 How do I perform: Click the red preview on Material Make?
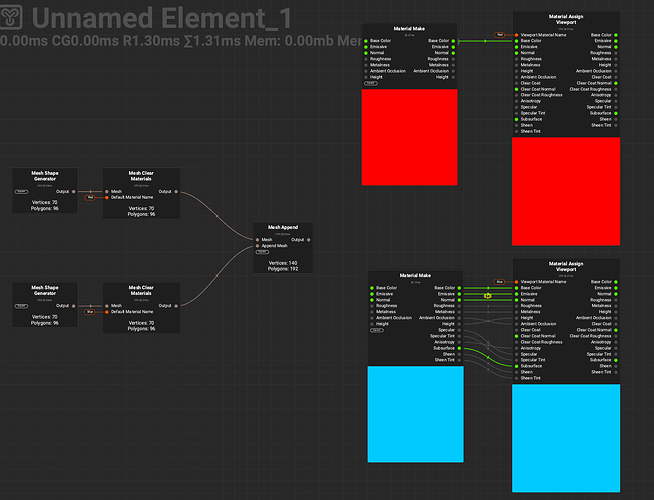click(x=410, y=136)
